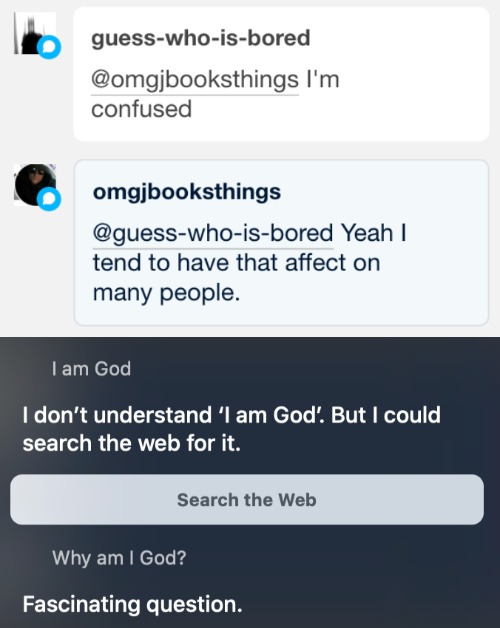
Task: Click reply badge on omgjbooksthings avatar
Action: point(49,199)
